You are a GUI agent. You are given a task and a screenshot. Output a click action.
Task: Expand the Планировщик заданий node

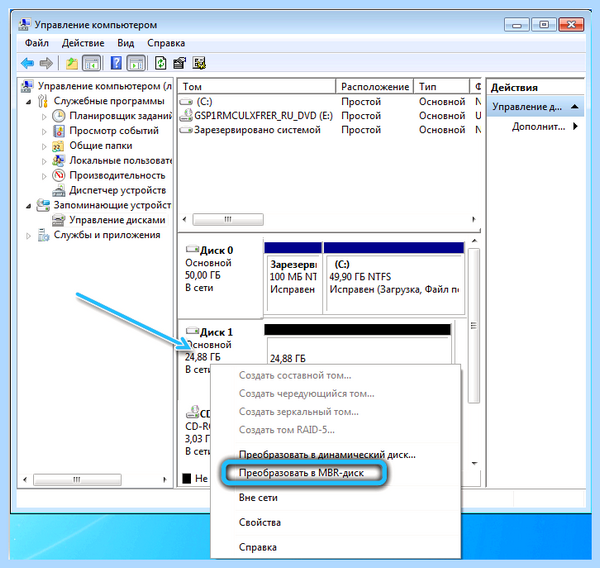pyautogui.click(x=44, y=116)
